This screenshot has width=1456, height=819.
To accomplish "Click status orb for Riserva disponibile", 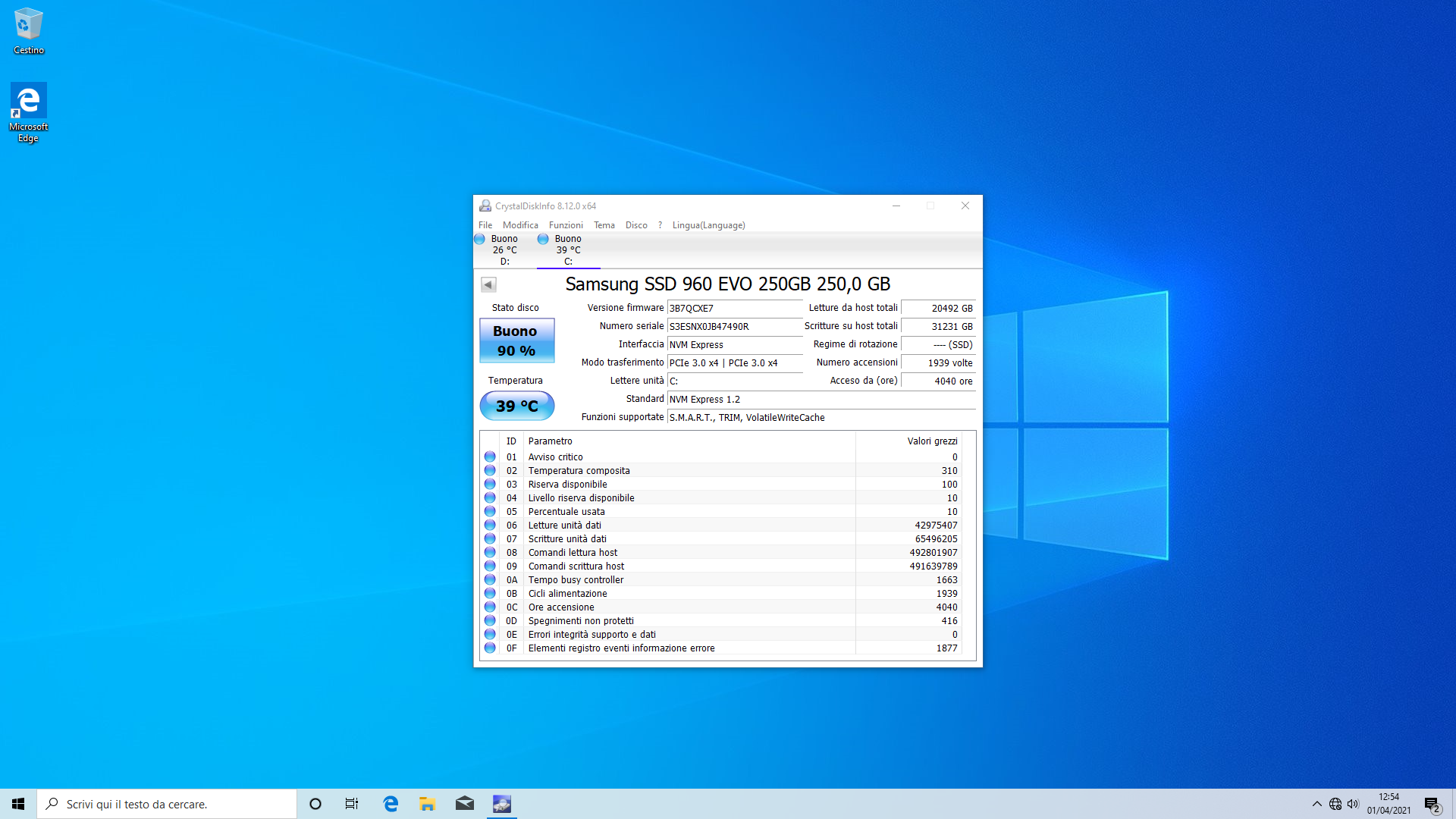I will click(490, 485).
